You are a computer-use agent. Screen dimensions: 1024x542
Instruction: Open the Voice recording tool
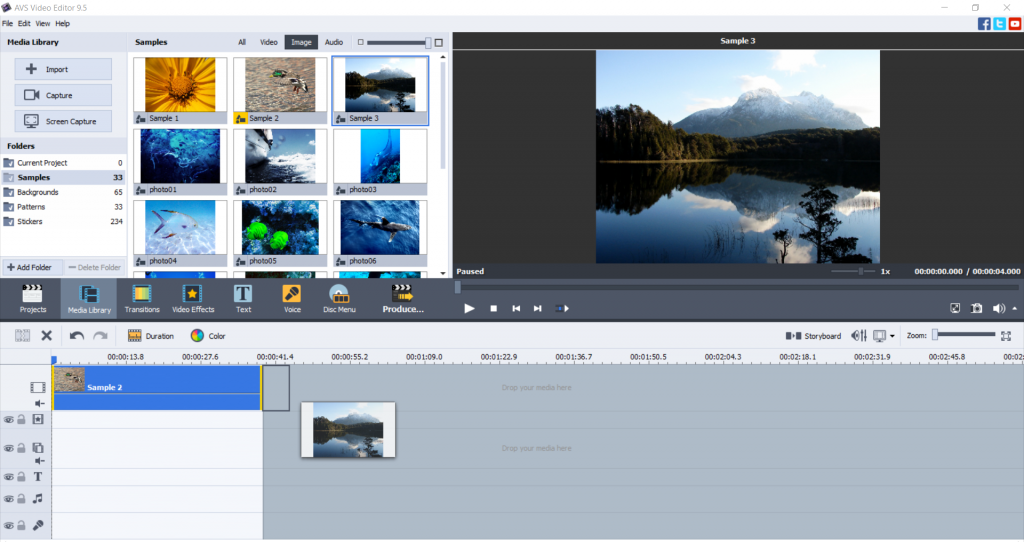coord(292,298)
